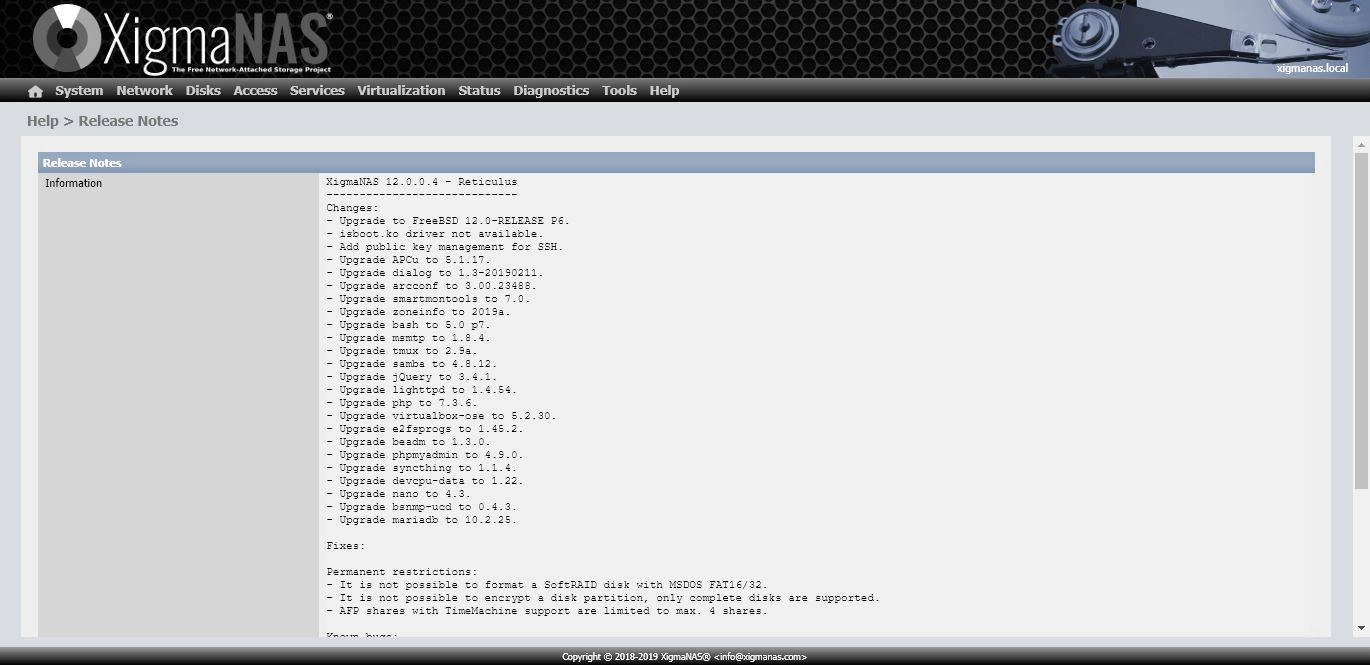Go to the home page icon
The width and height of the screenshot is (1370, 665).
coord(35,91)
